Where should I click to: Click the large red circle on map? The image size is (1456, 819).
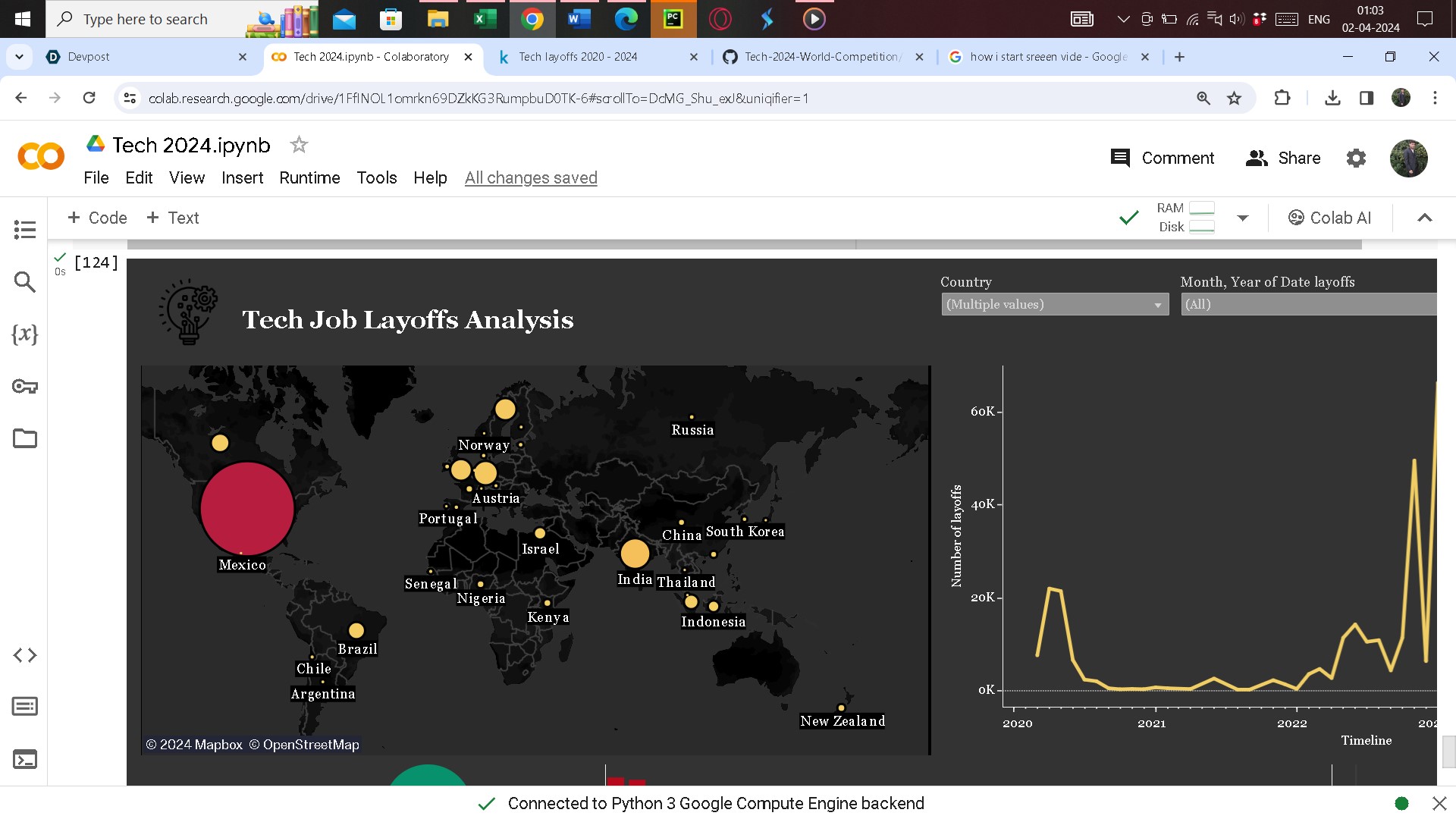point(247,508)
